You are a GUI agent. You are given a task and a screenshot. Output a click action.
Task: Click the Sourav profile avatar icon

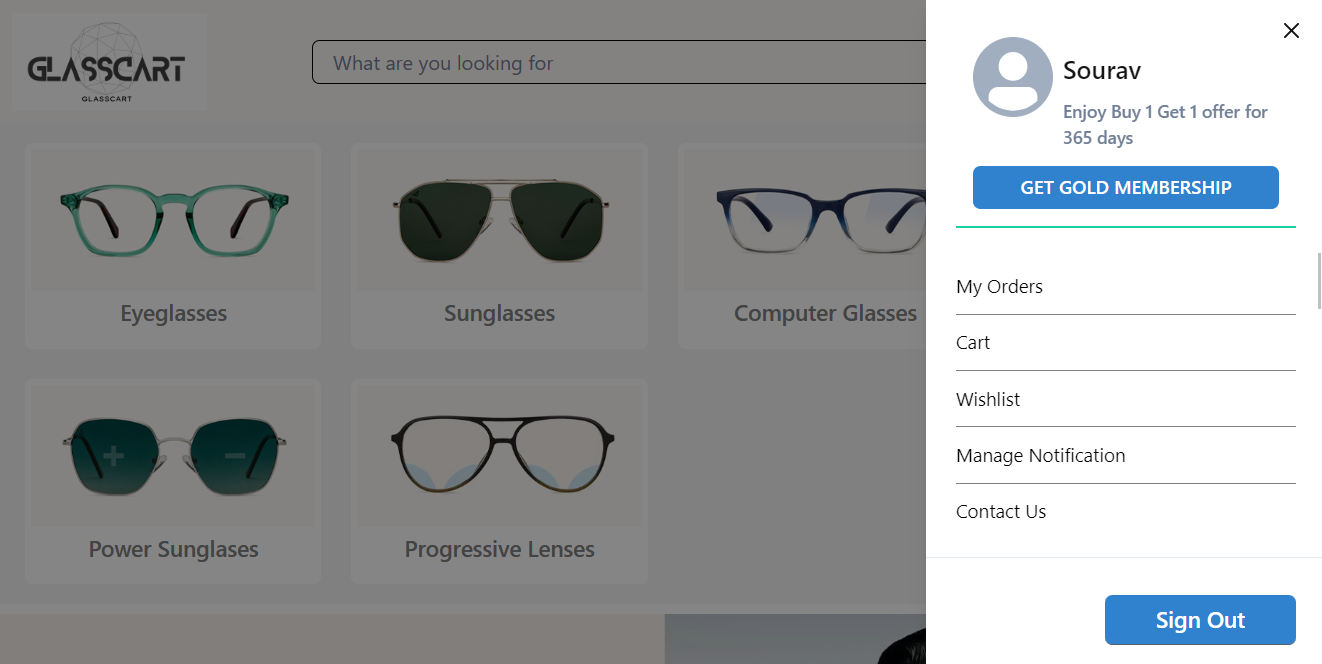tap(1012, 77)
